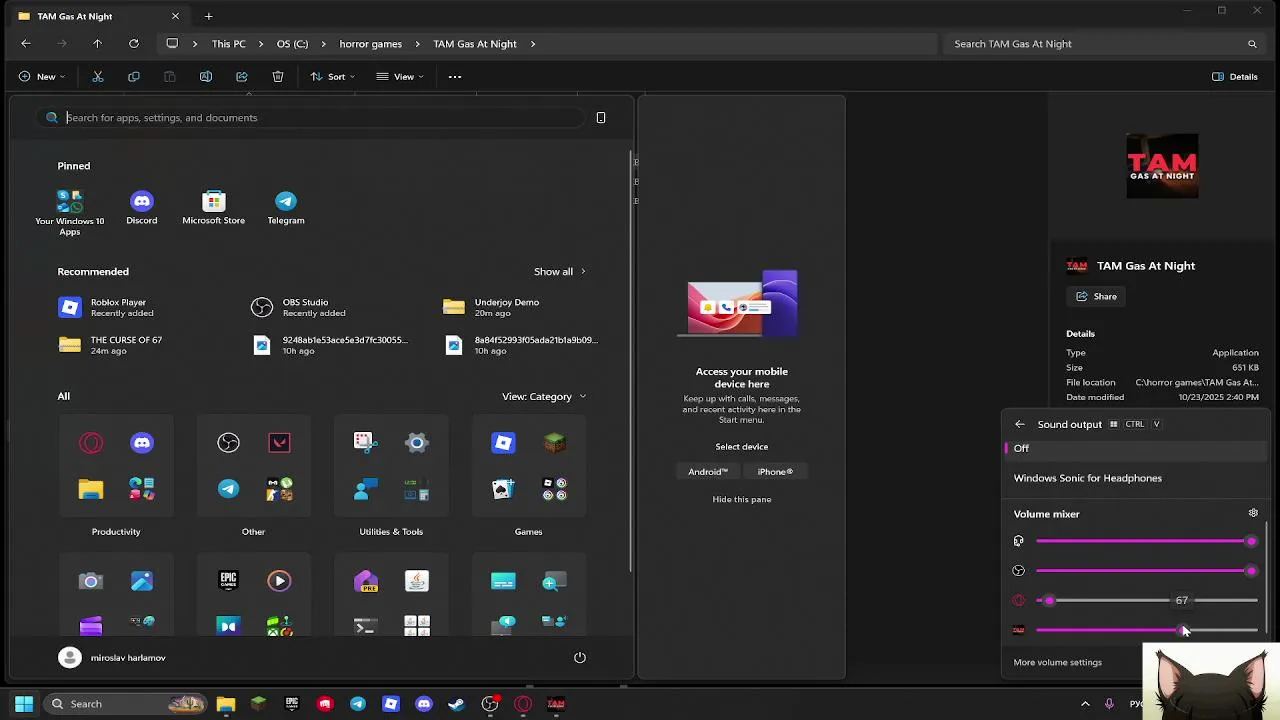Viewport: 1280px width, 720px height.
Task: Click Rename icon in toolbar
Action: tap(206, 77)
